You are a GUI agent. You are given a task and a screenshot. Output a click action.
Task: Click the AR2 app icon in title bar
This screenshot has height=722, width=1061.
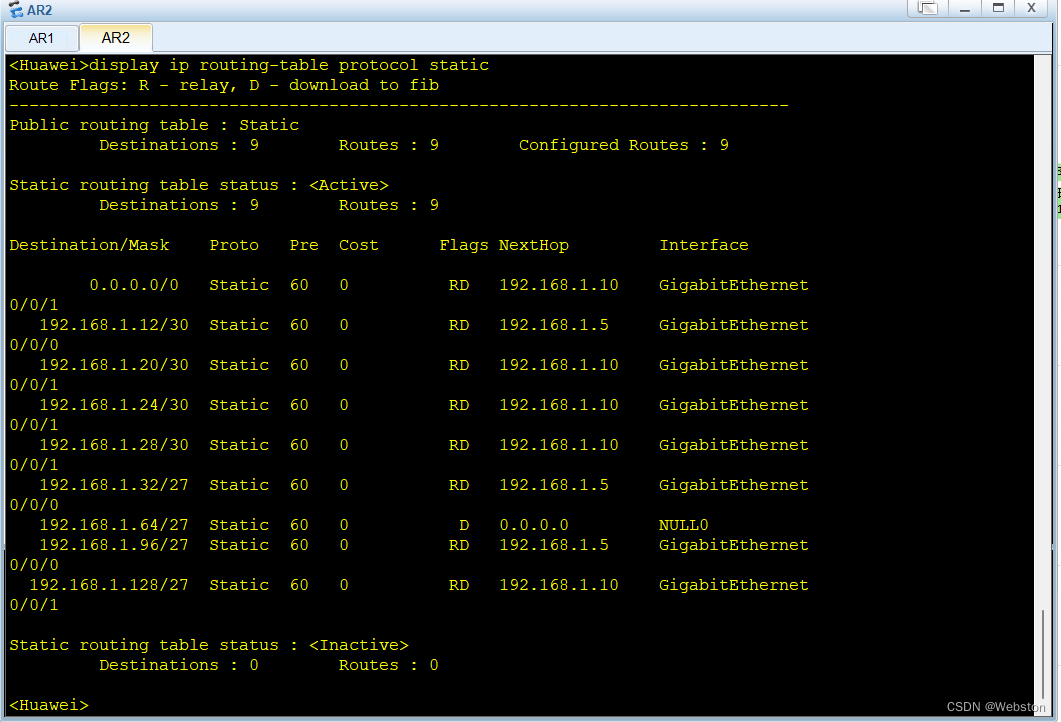tap(15, 9)
